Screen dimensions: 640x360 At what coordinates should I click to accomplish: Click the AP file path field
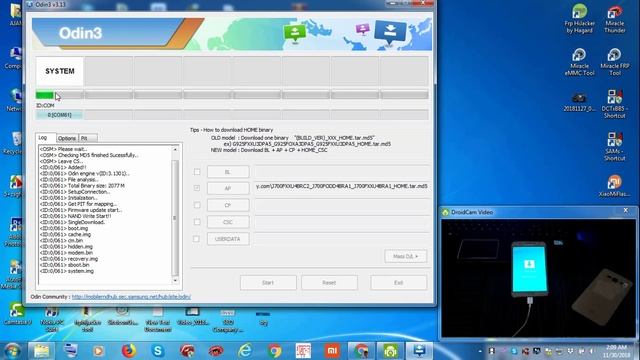pyautogui.click(x=342, y=186)
